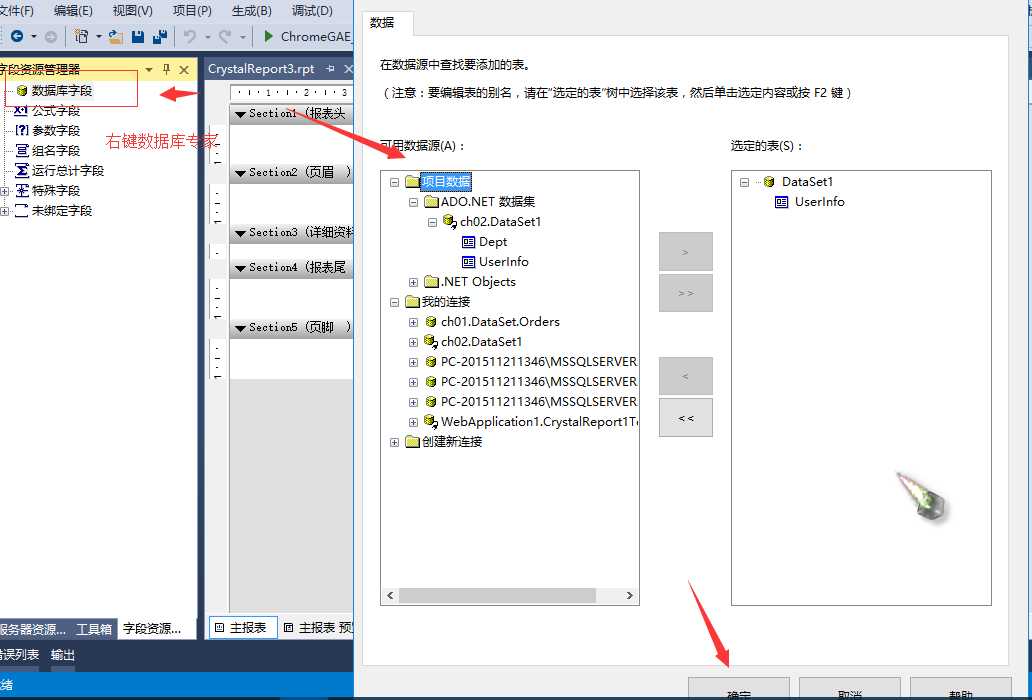The height and width of the screenshot is (700, 1032).
Task: Click the .NET Objects folder icon
Action: click(431, 282)
